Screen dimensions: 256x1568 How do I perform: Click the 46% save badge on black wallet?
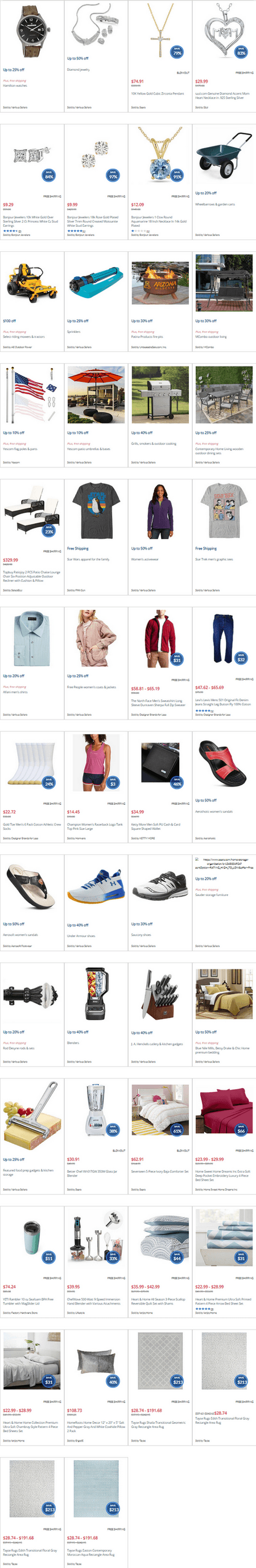(177, 783)
